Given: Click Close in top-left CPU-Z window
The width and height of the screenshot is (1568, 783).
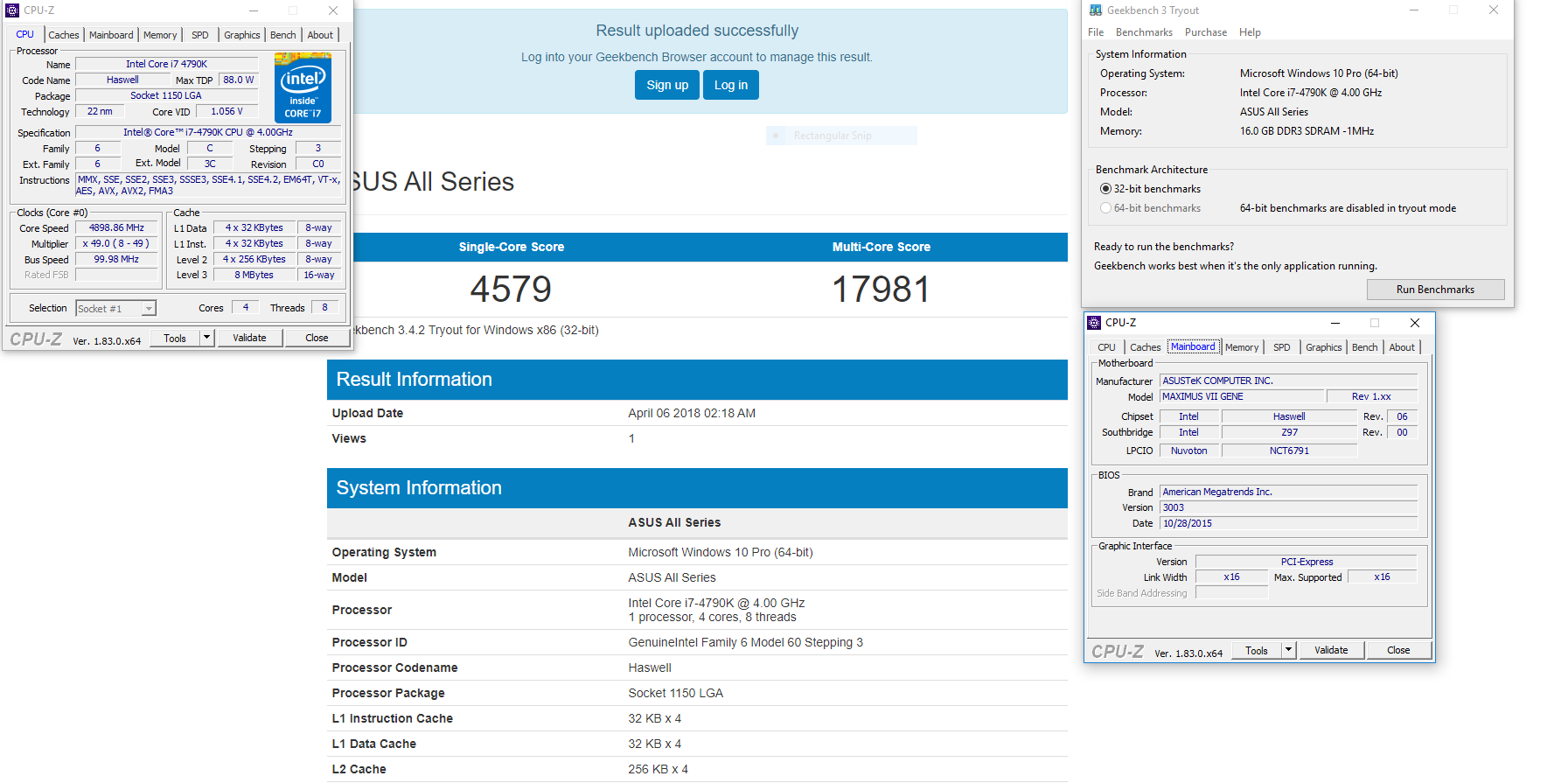Looking at the screenshot, I should [x=317, y=338].
